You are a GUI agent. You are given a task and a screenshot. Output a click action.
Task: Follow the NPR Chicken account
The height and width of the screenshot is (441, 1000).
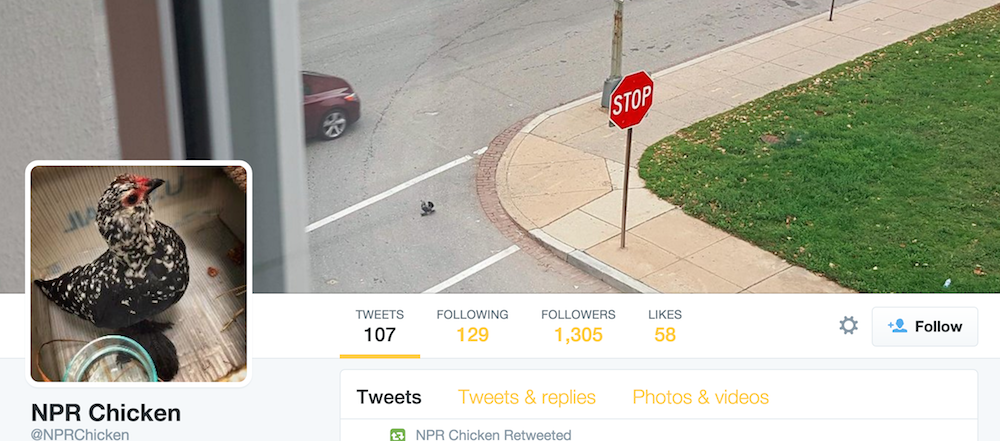(x=925, y=327)
